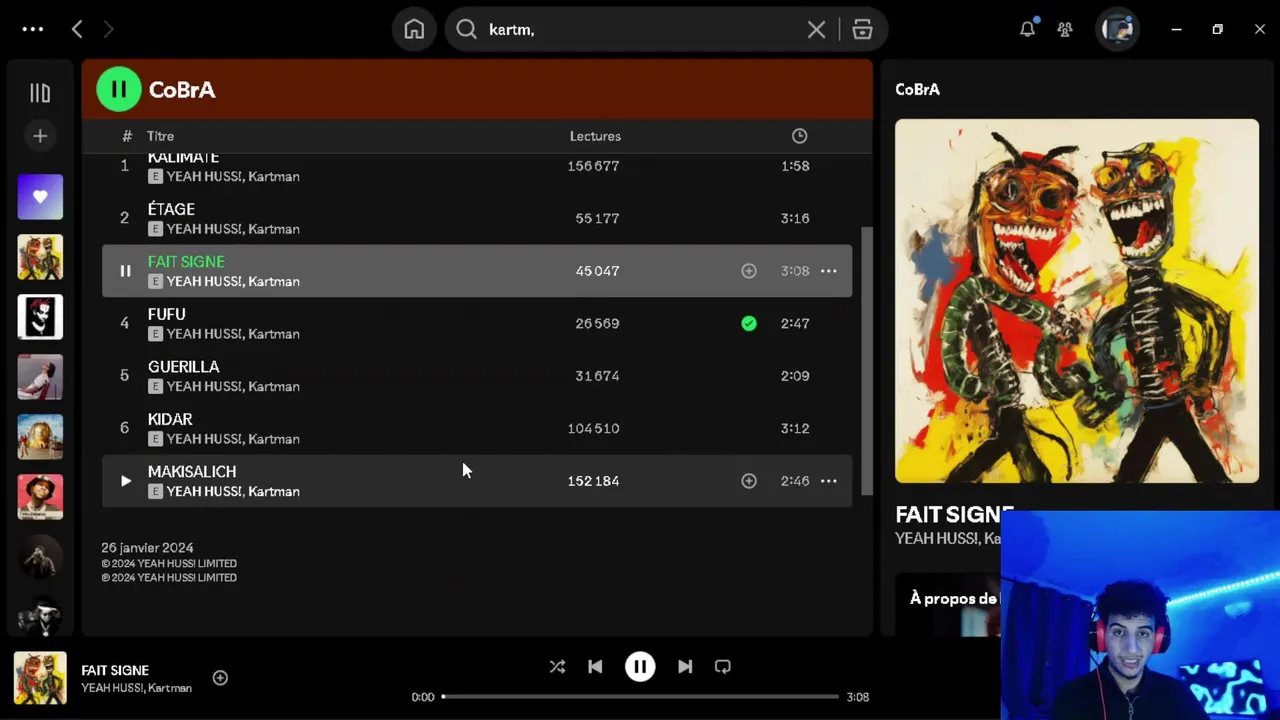Sort by duration clock icon
Viewport: 1280px width, 720px height.
coord(799,136)
